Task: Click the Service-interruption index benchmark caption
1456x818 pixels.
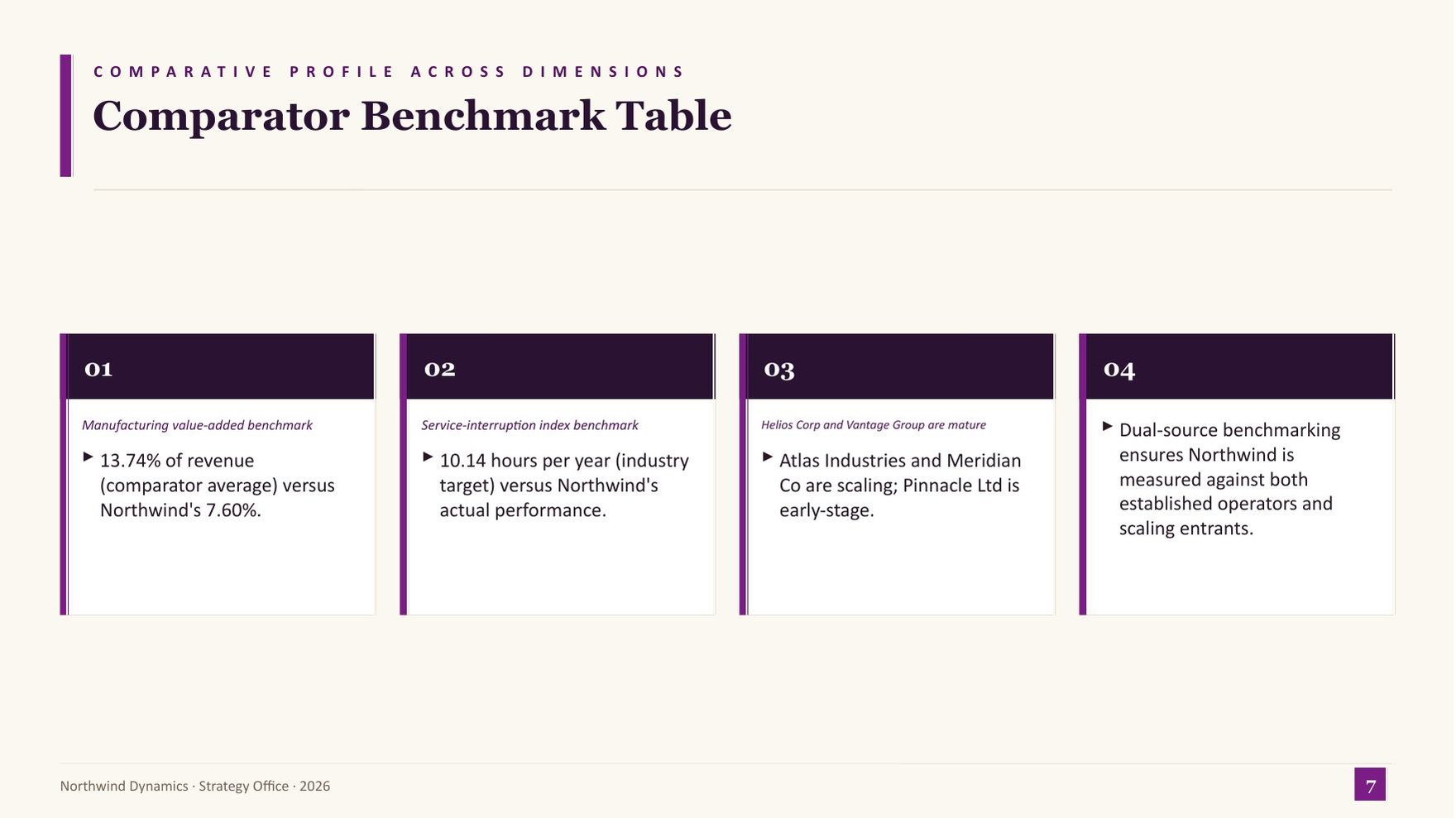Action: coord(530,425)
